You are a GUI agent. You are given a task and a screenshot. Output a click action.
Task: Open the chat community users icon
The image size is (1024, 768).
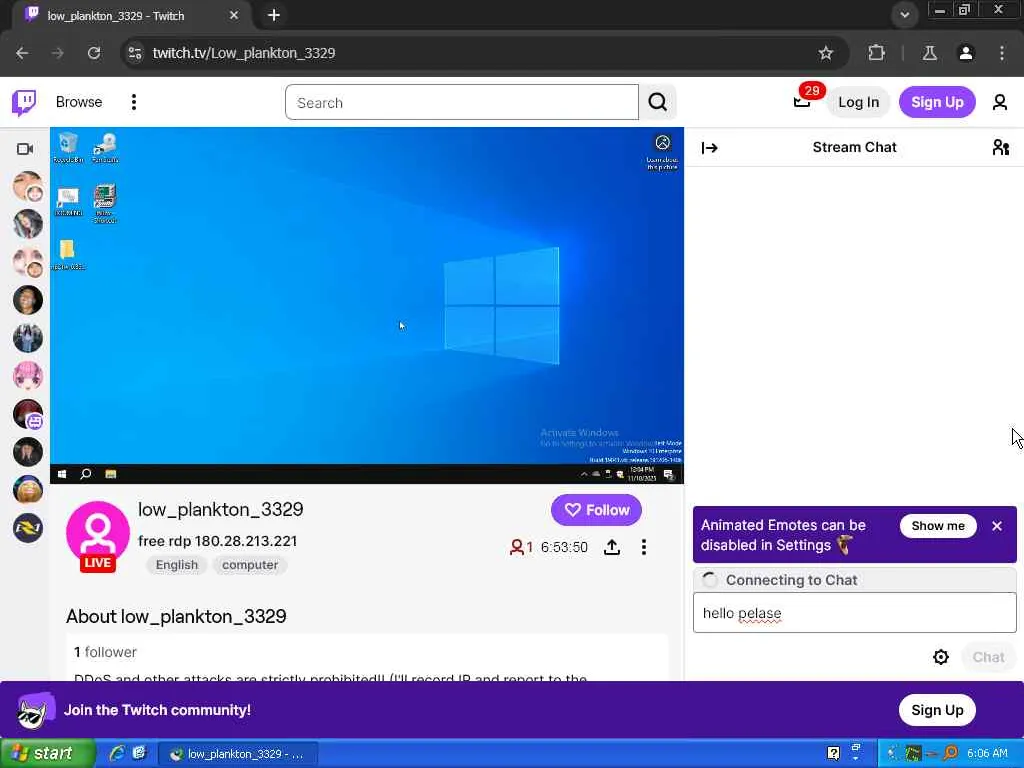(x=1000, y=148)
